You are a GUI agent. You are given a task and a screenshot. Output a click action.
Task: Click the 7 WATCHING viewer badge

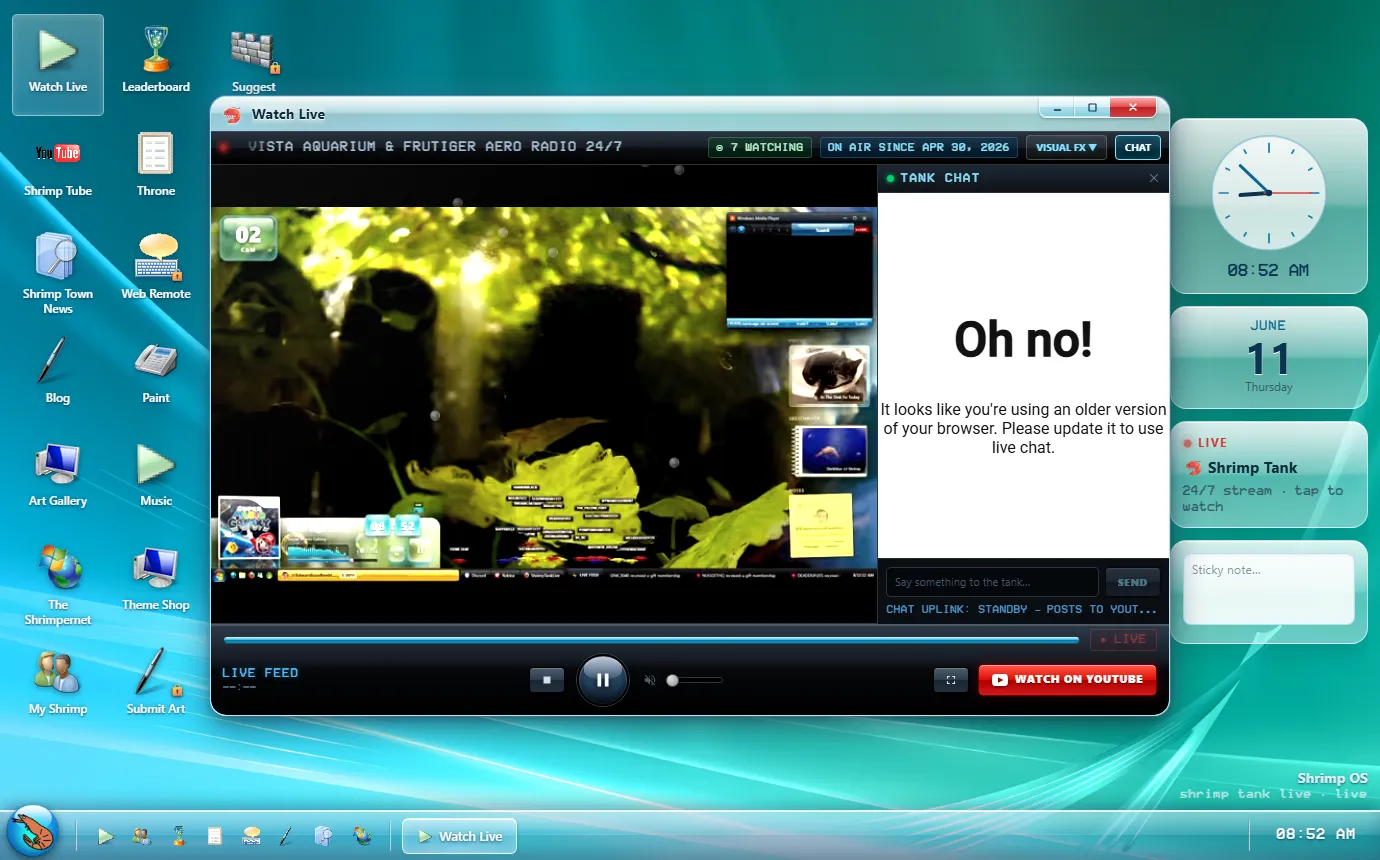click(760, 147)
